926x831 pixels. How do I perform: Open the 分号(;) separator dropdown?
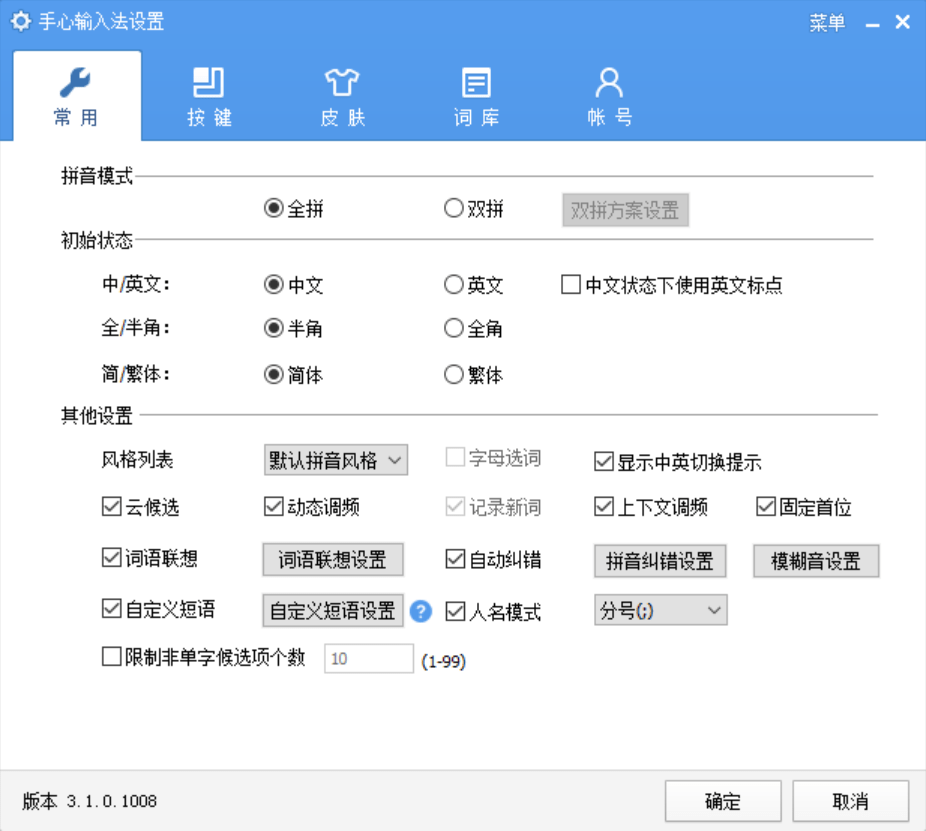660,610
